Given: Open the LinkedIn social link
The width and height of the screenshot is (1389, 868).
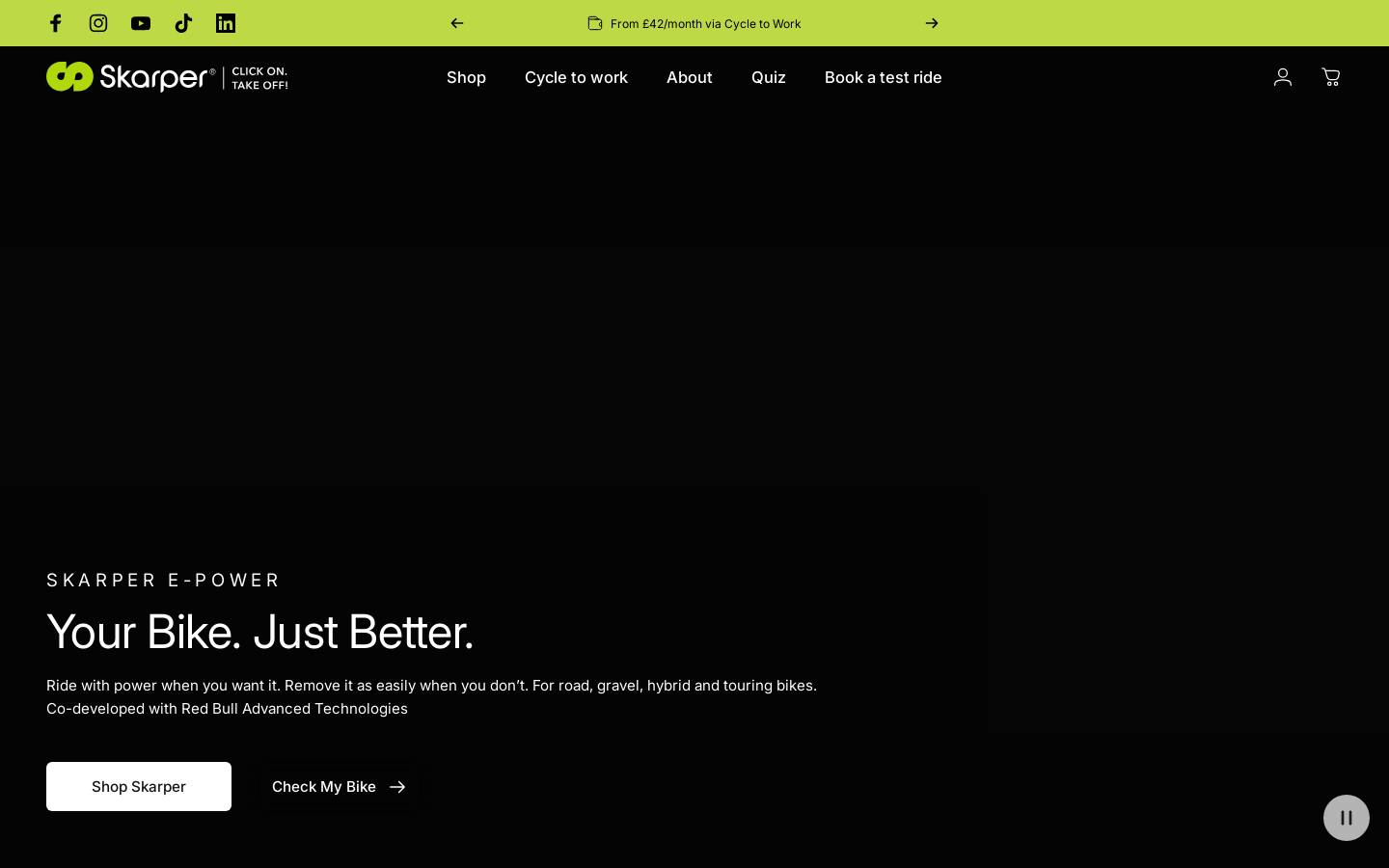Looking at the screenshot, I should [x=226, y=23].
